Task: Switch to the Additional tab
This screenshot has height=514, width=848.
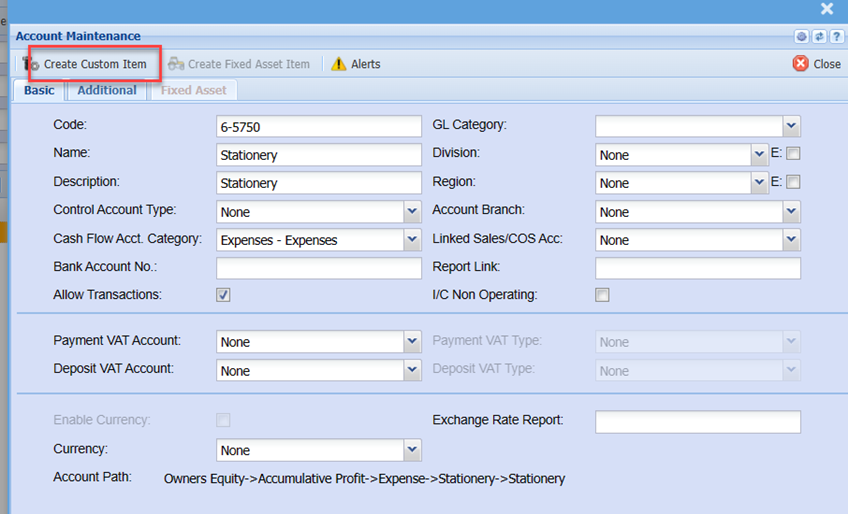Action: (107, 90)
